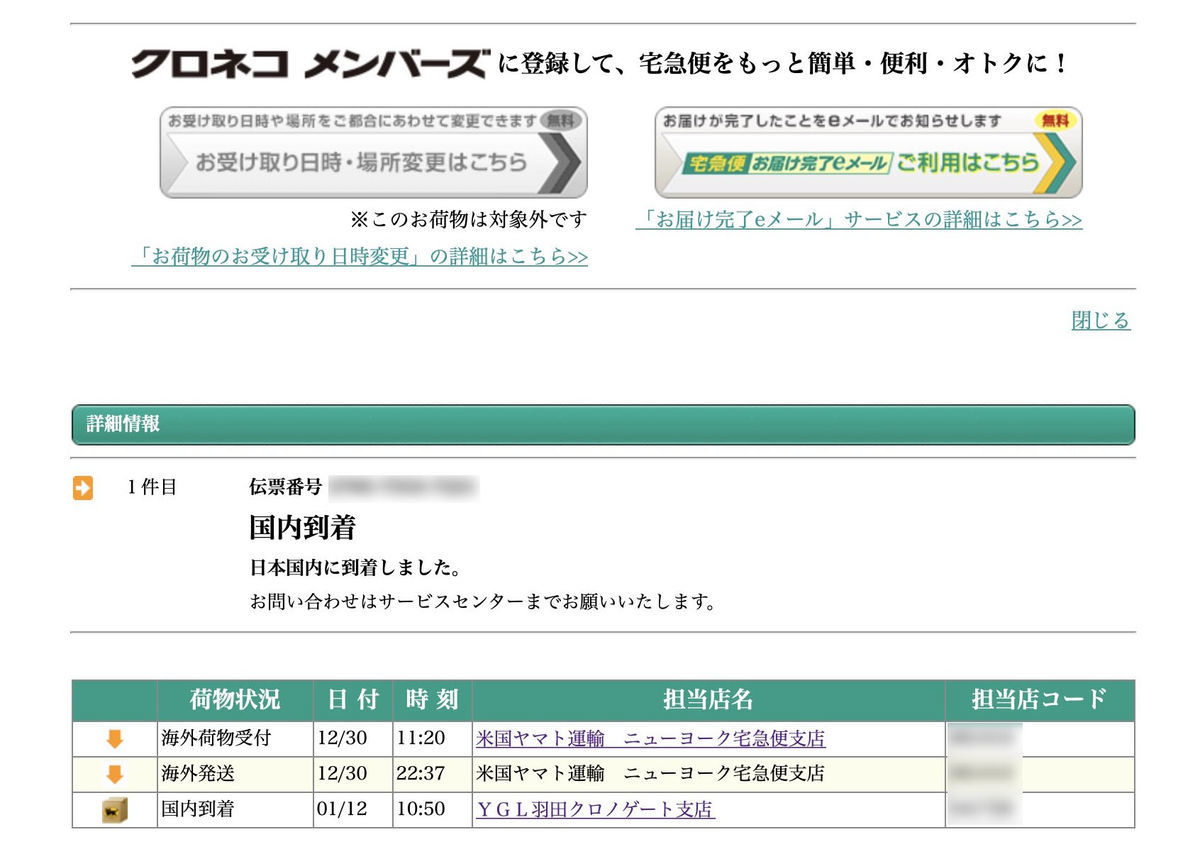
Task: Click 時刻 column header
Action: coord(432,700)
